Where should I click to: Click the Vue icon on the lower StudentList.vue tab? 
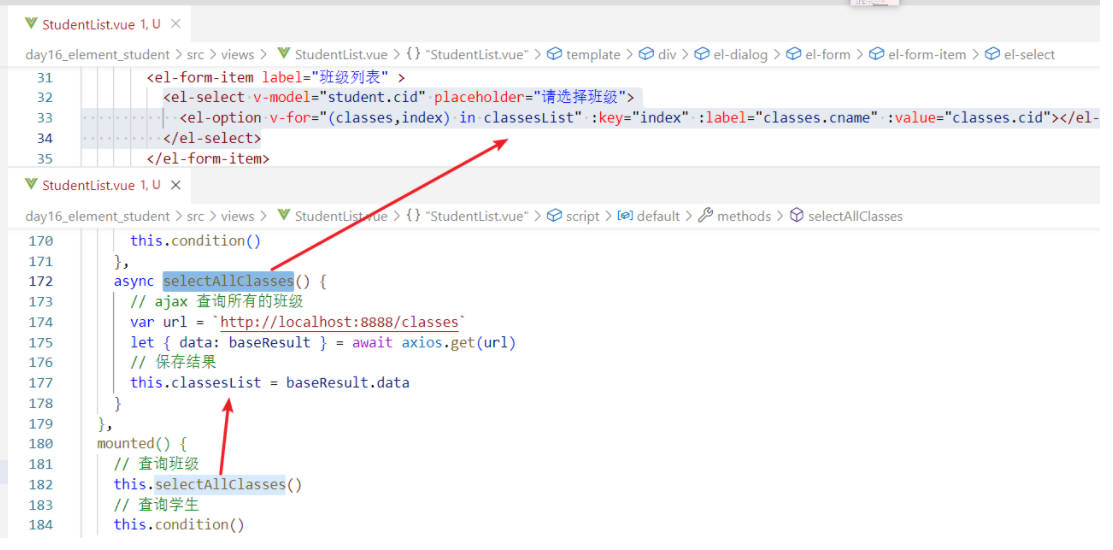point(31,185)
